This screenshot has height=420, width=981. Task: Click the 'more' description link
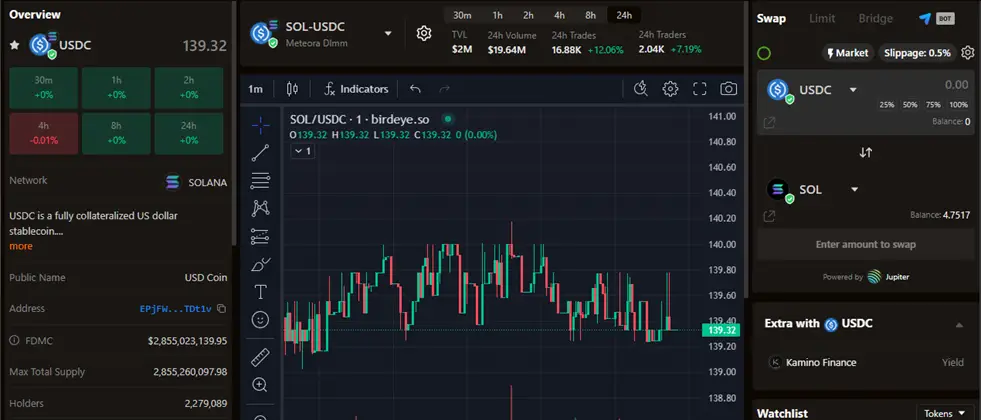click(21, 246)
